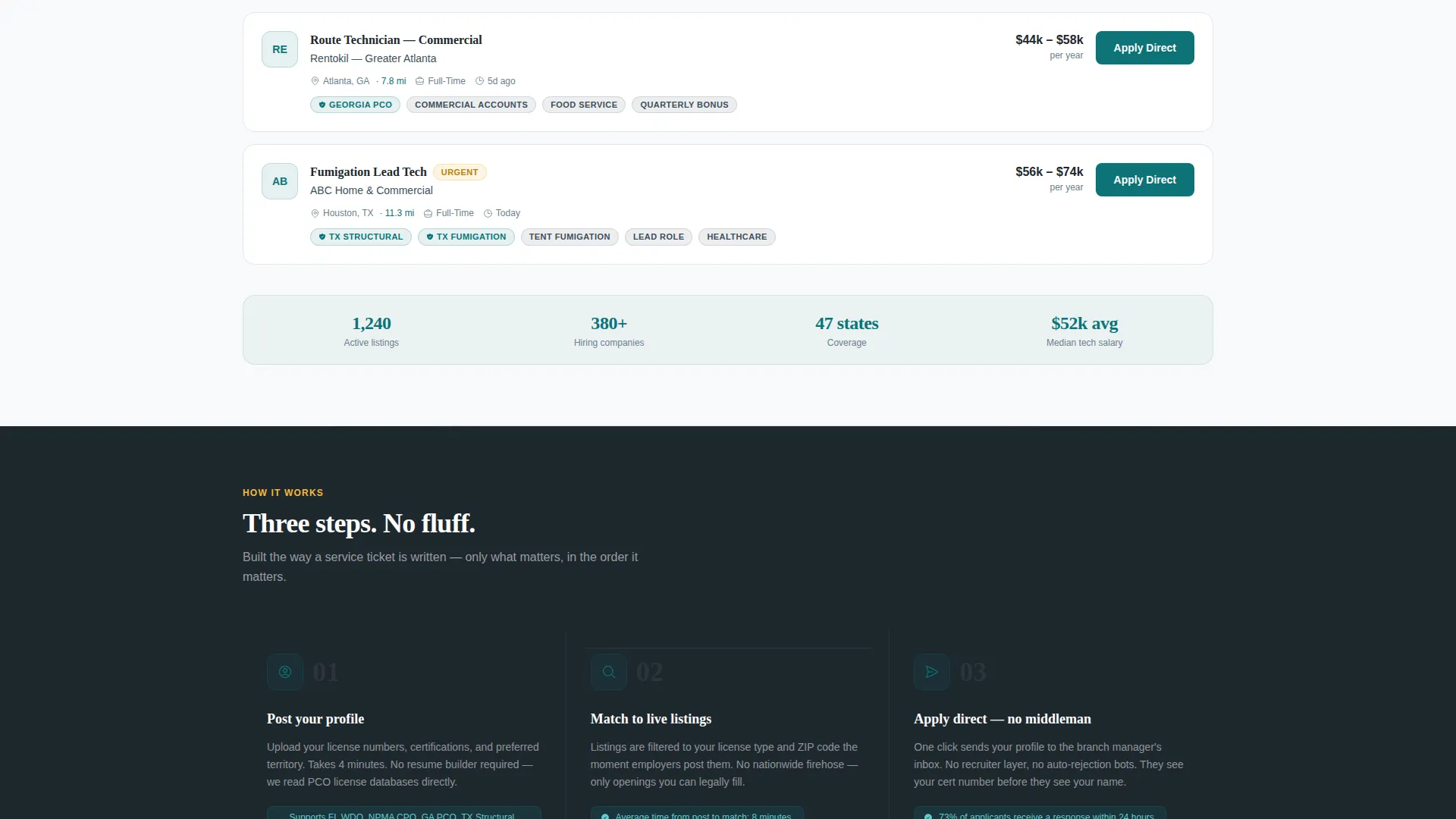Click the 'Apply direct — no middleman' step heading

pos(1003,719)
